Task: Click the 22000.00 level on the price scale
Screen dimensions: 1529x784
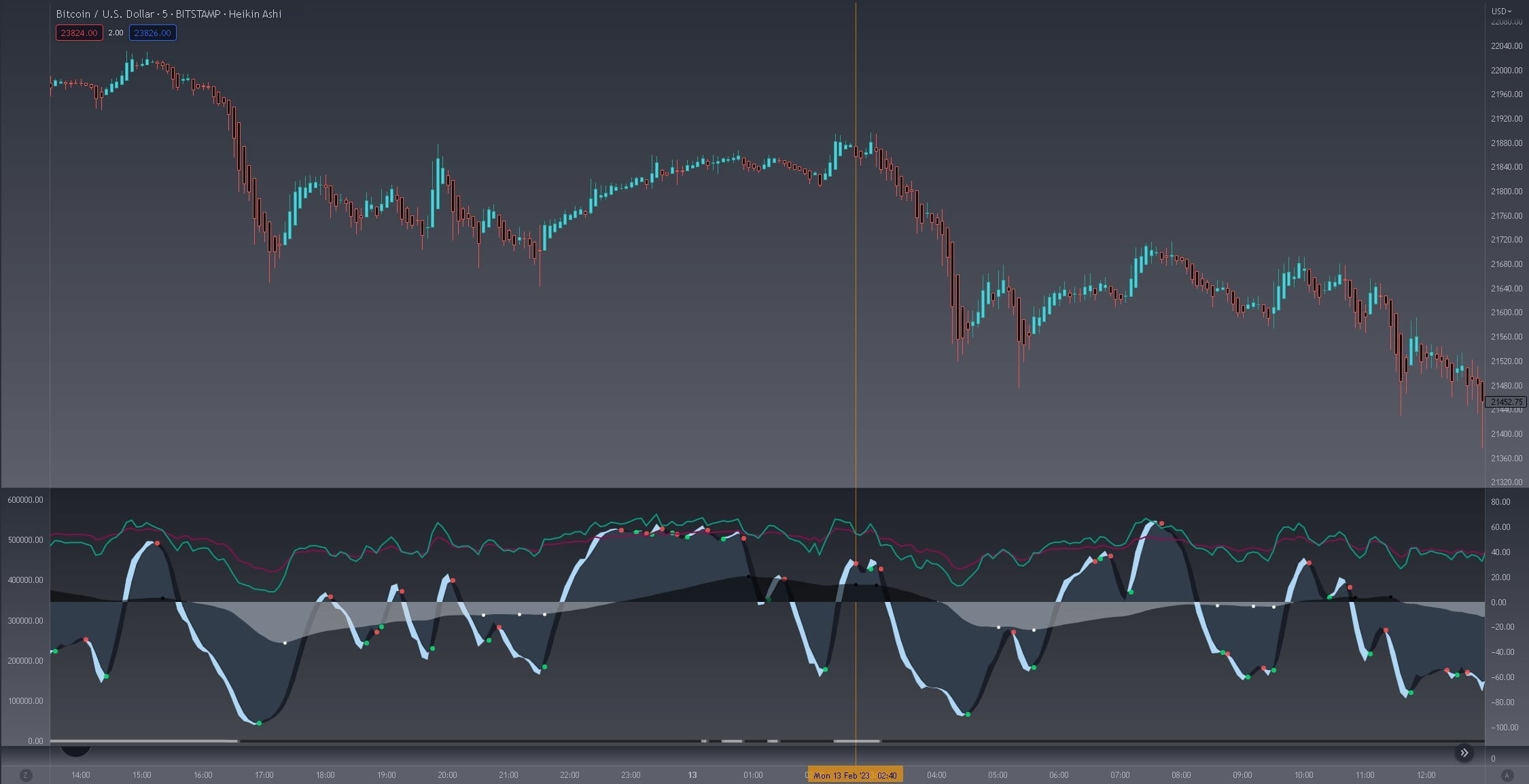Action: click(x=1505, y=70)
